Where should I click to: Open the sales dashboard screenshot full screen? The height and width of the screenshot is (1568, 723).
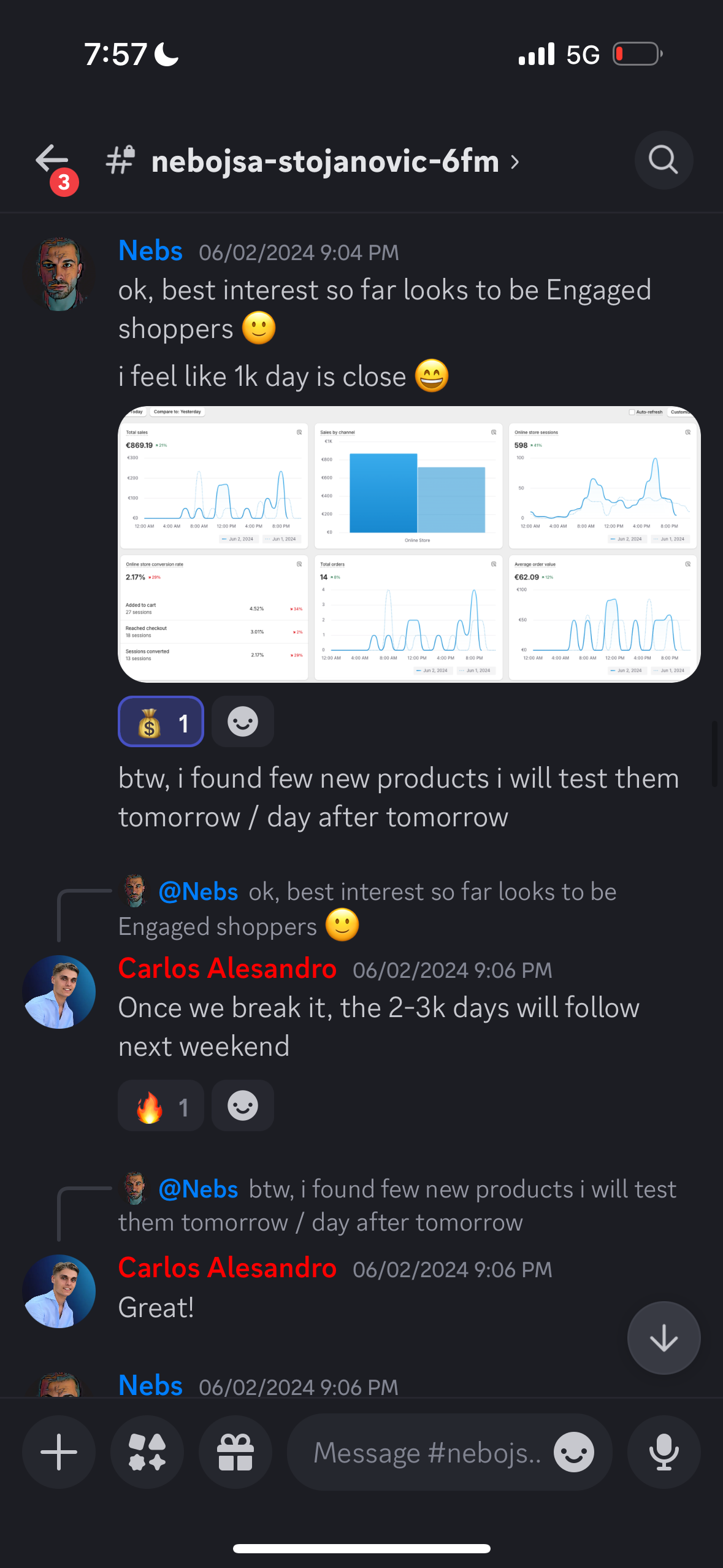[408, 543]
